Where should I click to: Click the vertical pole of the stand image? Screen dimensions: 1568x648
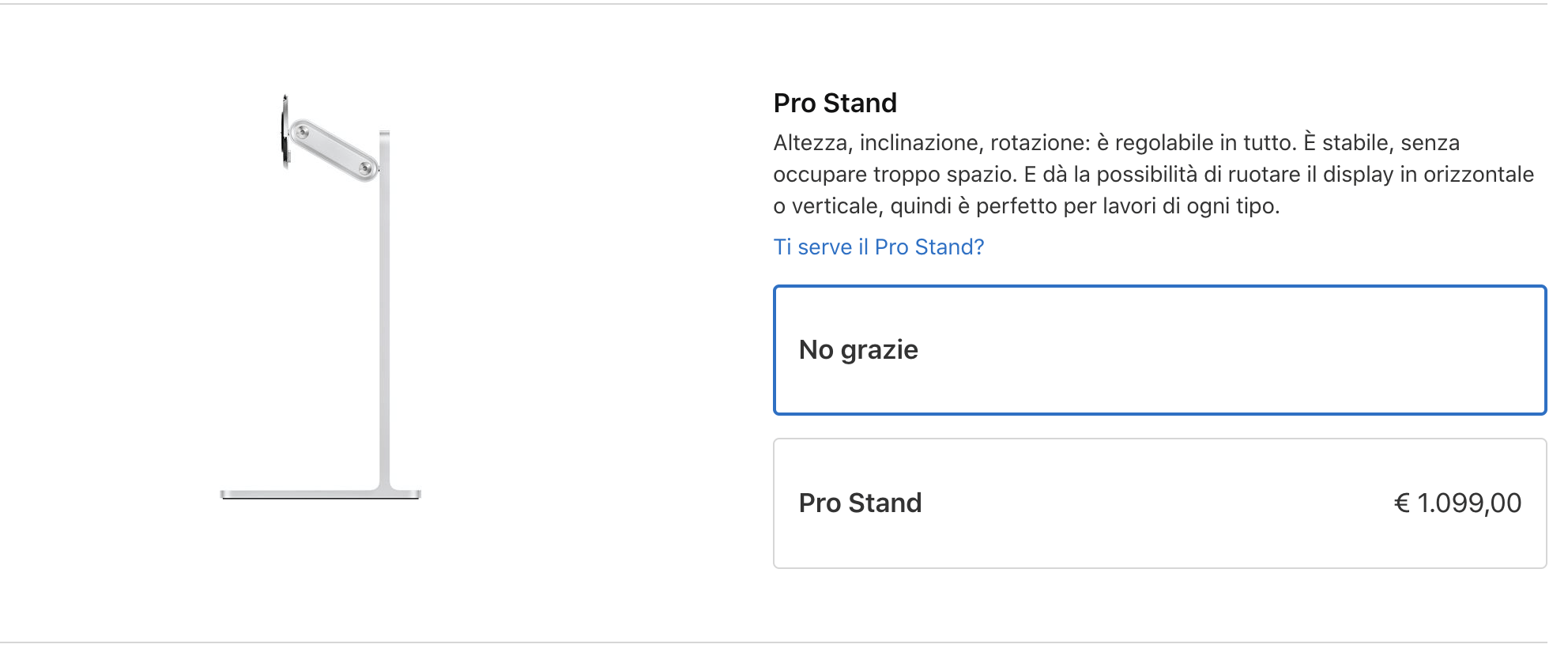[x=385, y=310]
